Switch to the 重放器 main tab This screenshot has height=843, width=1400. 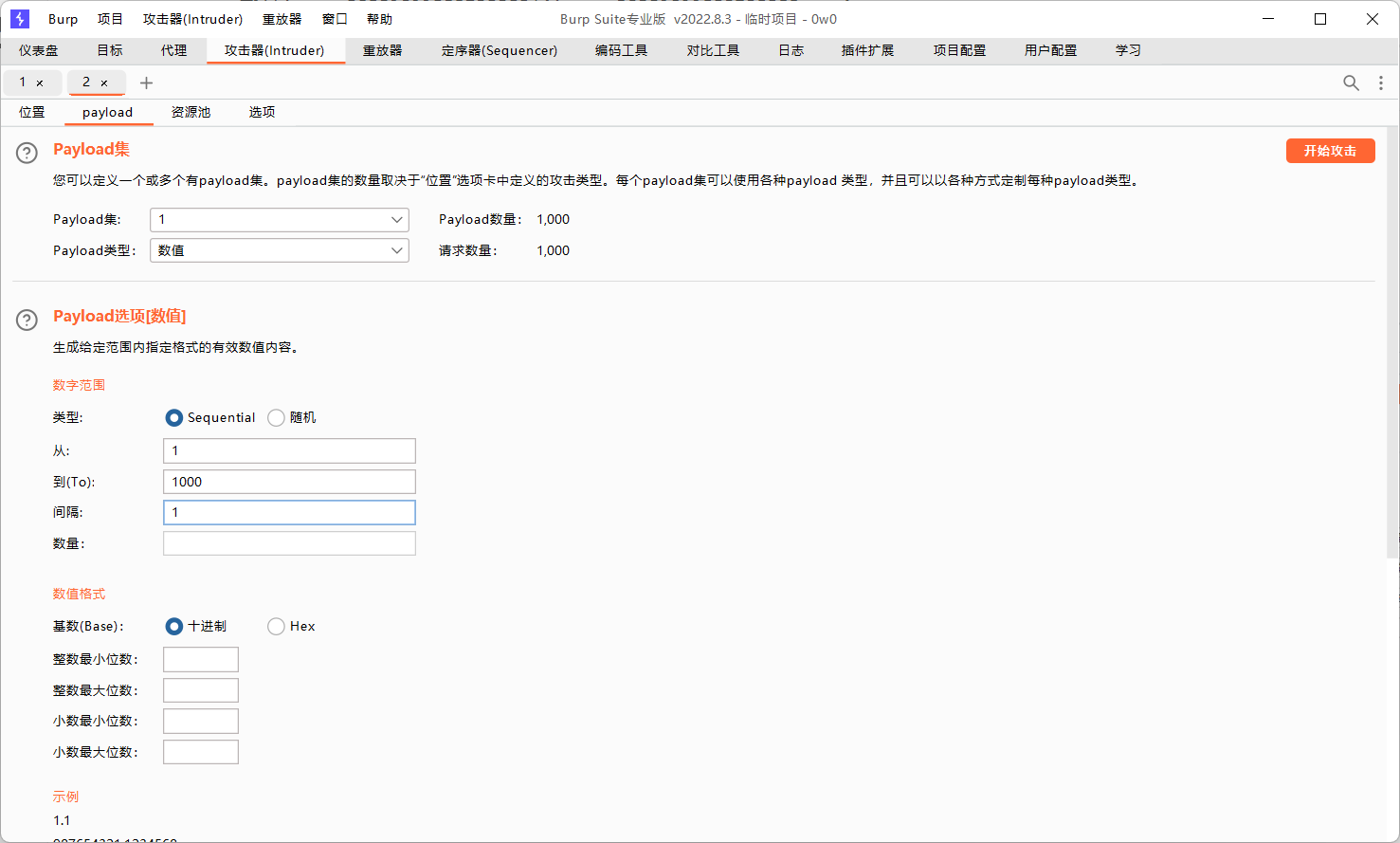pos(382,50)
